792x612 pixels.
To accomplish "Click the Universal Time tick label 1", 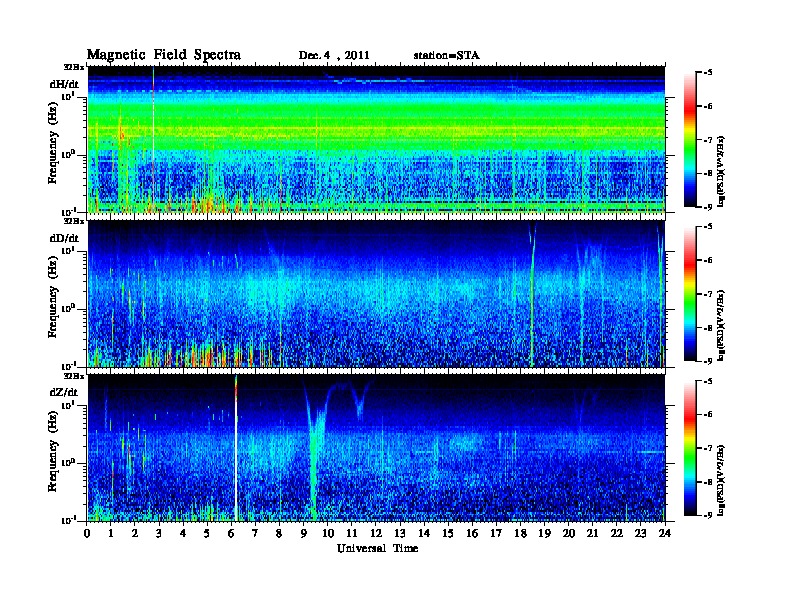I will (111, 533).
